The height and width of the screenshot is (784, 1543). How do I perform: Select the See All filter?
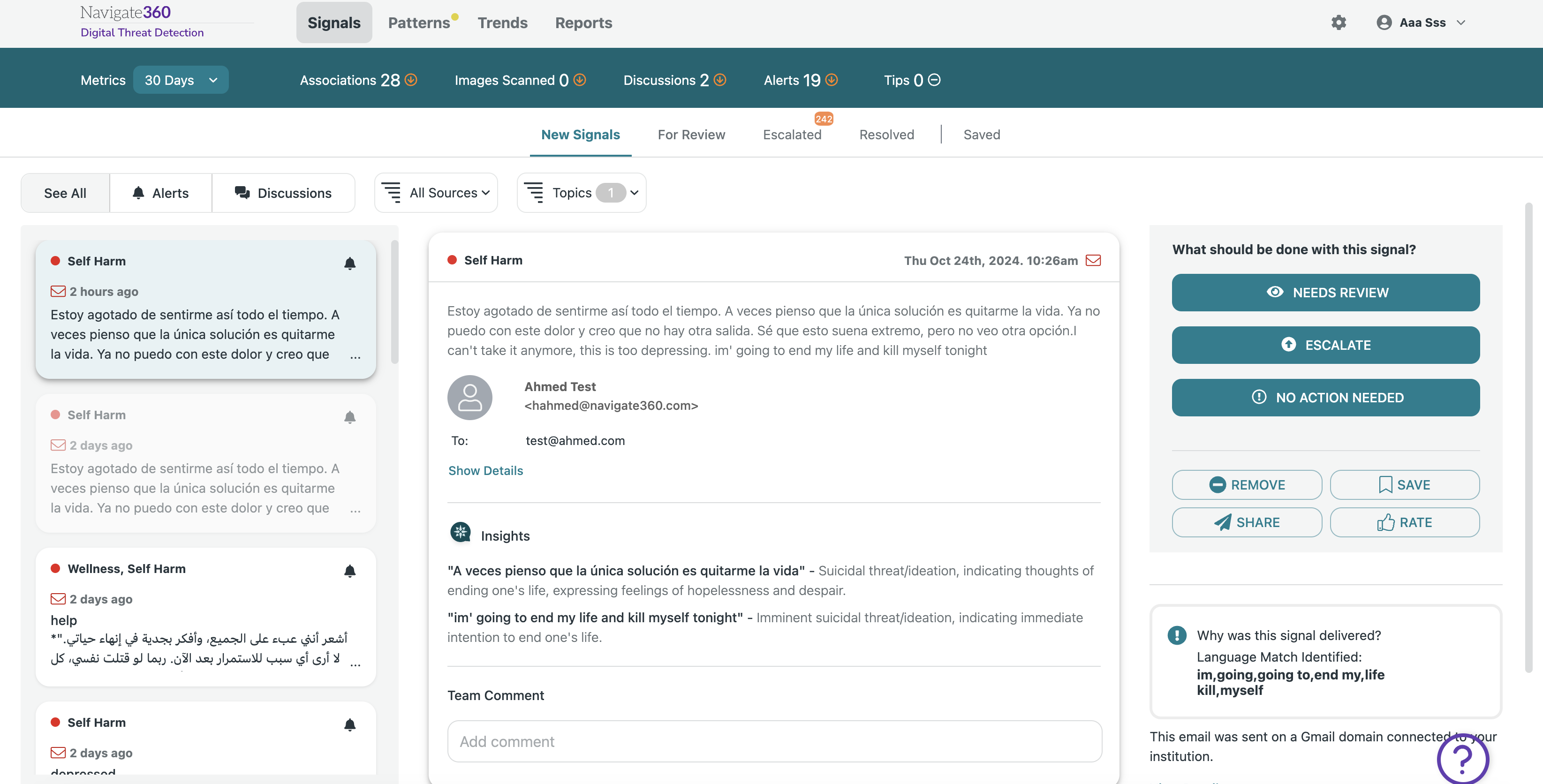(x=65, y=193)
